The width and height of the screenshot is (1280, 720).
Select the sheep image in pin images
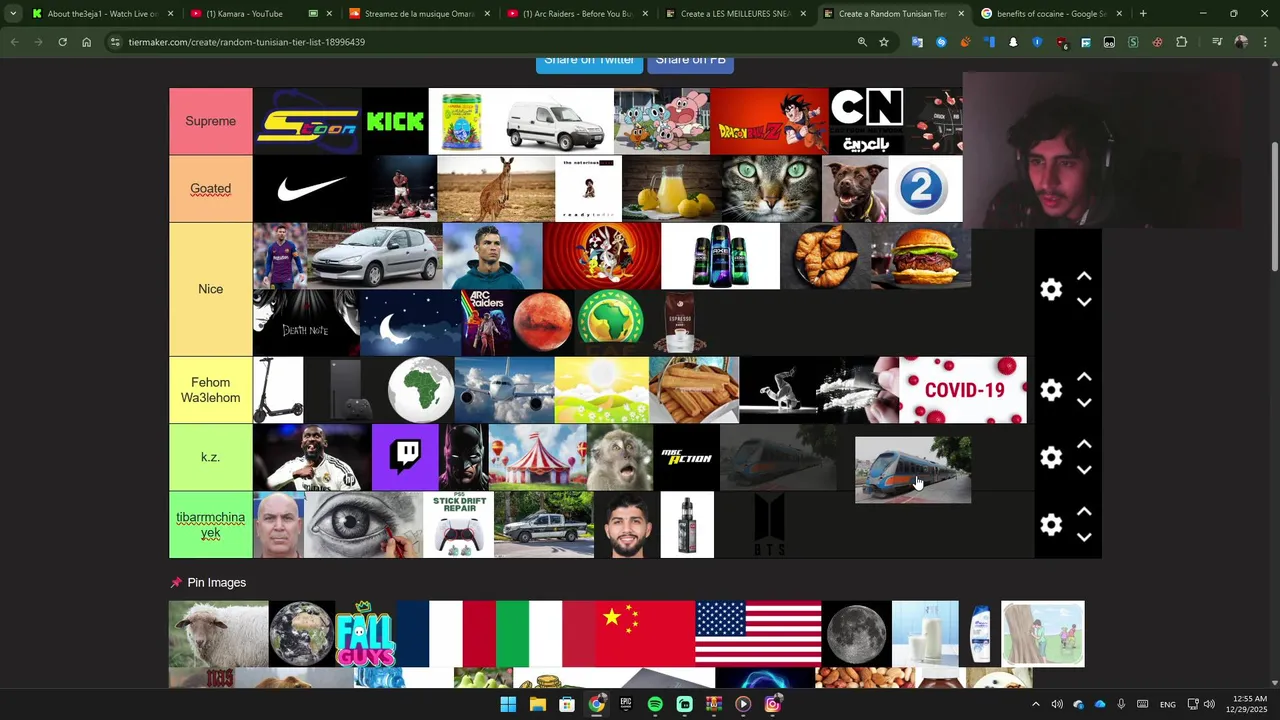tap(218, 633)
